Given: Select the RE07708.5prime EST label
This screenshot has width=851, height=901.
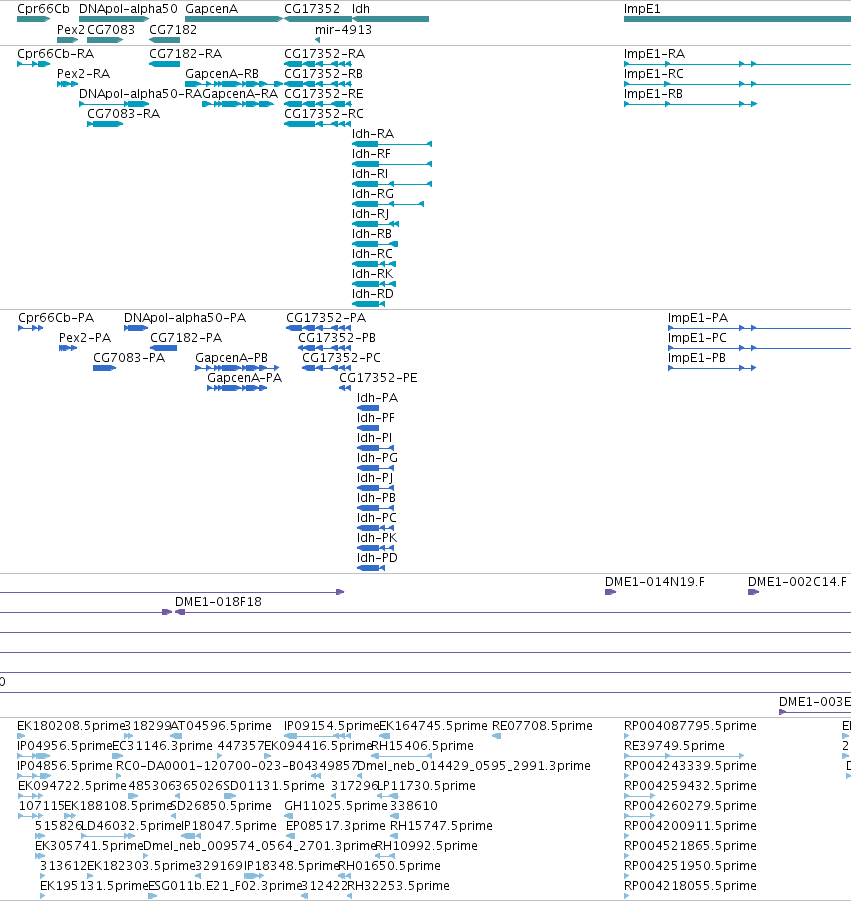Looking at the screenshot, I should pos(542,726).
